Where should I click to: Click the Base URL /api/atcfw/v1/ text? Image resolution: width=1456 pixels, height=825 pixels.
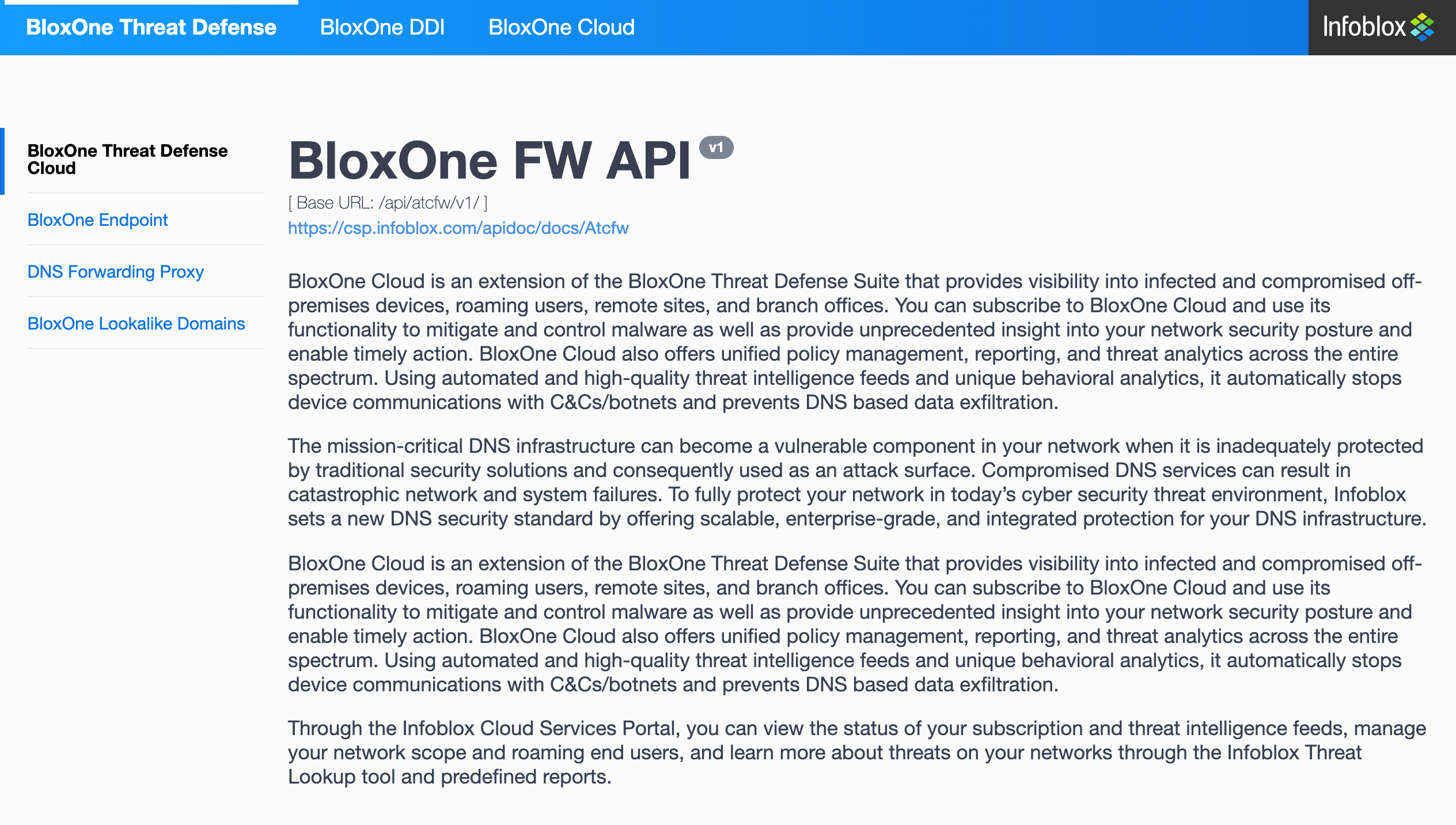point(388,203)
